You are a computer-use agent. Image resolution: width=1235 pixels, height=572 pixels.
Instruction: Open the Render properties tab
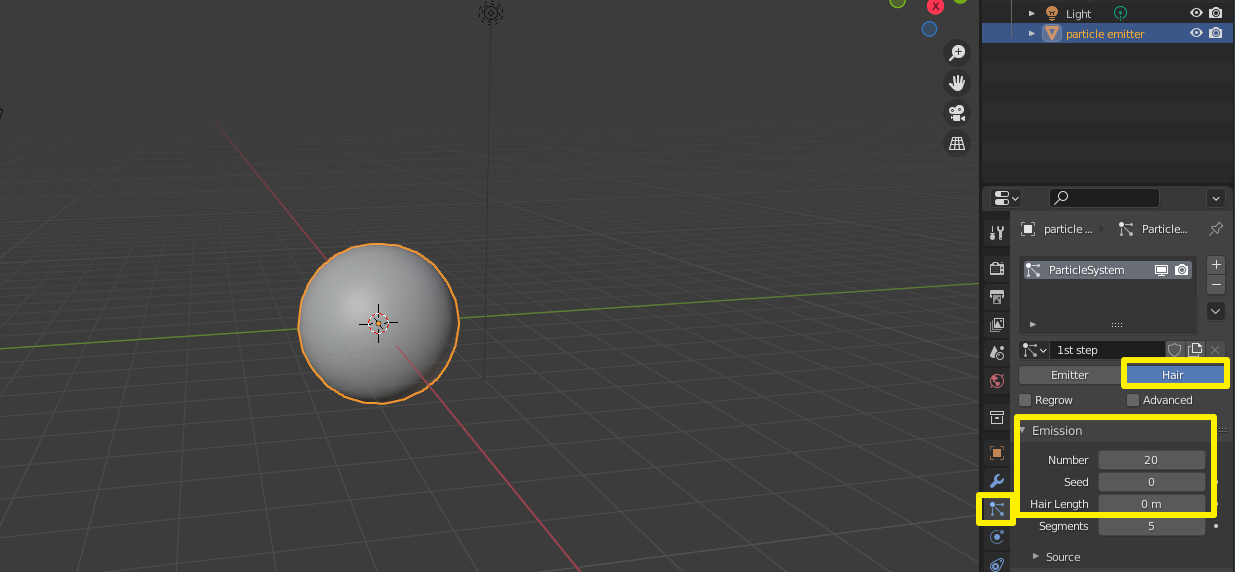[996, 268]
